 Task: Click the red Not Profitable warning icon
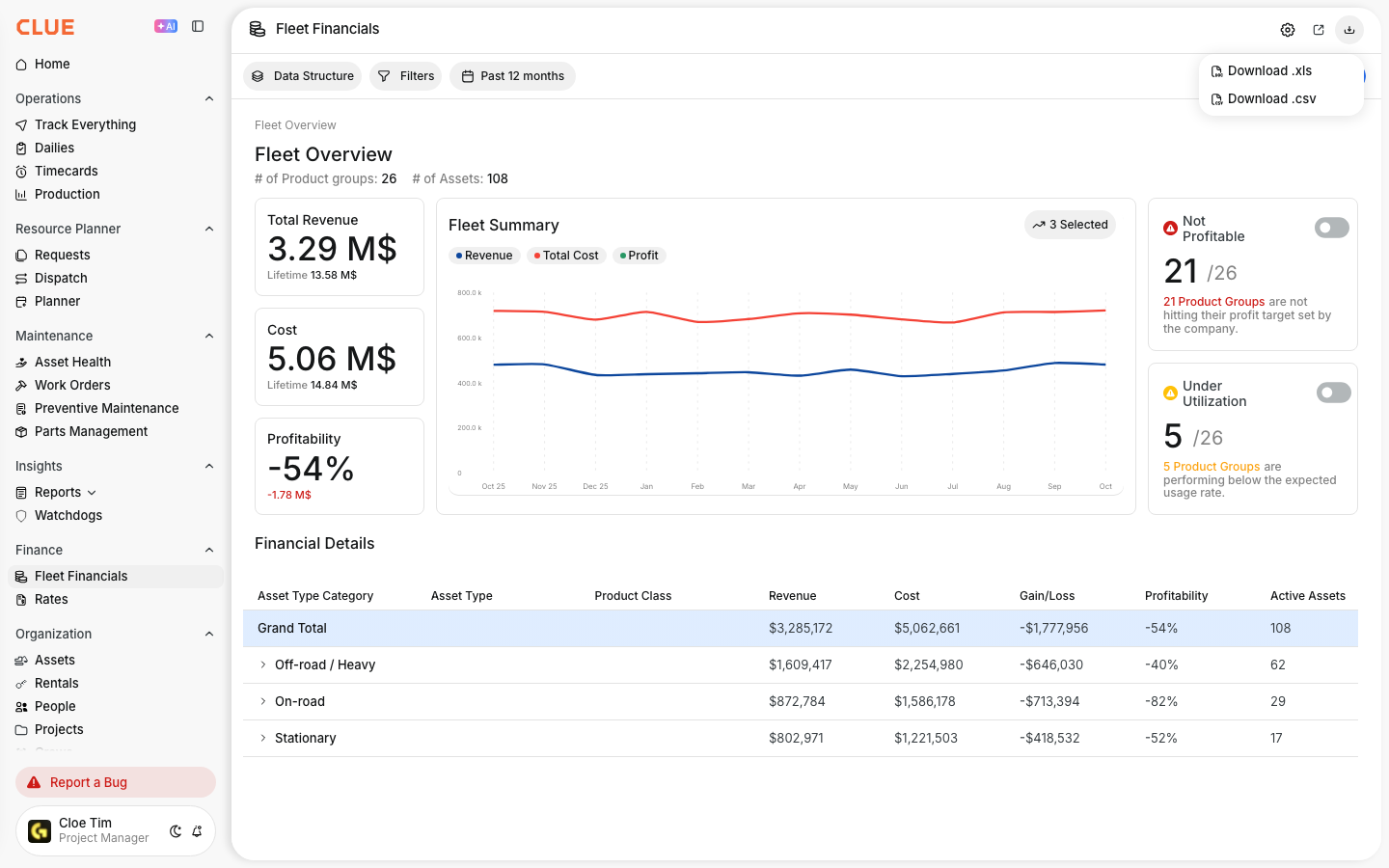click(x=1170, y=229)
